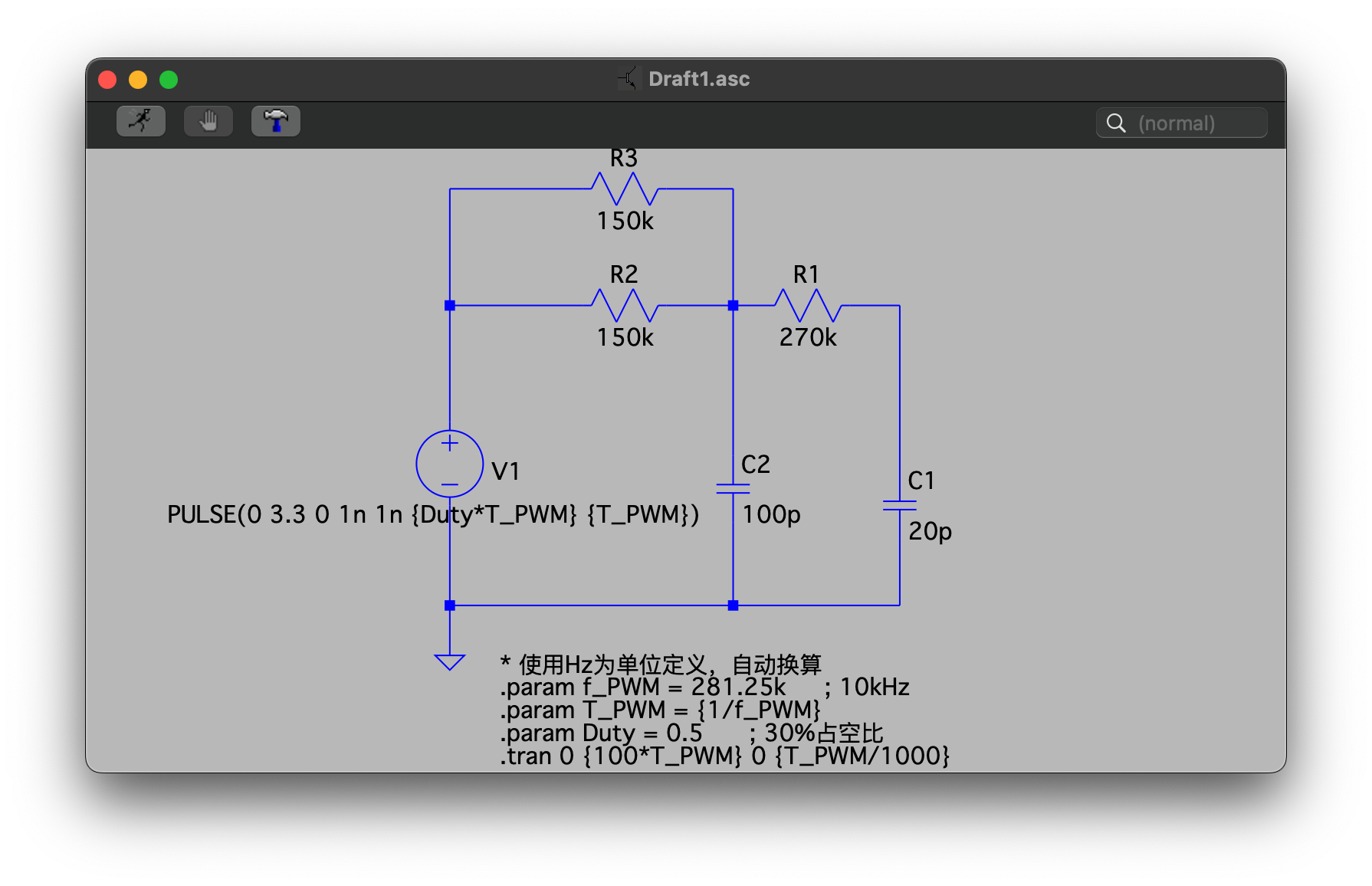Screen dimensions: 1372x886
Task: Select the R1 resistor zigzag symbol
Action: [808, 305]
